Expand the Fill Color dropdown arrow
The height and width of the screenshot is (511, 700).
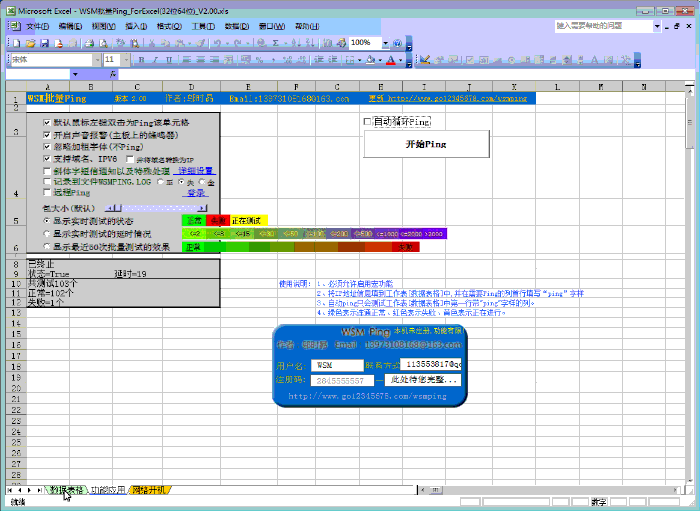(380, 60)
